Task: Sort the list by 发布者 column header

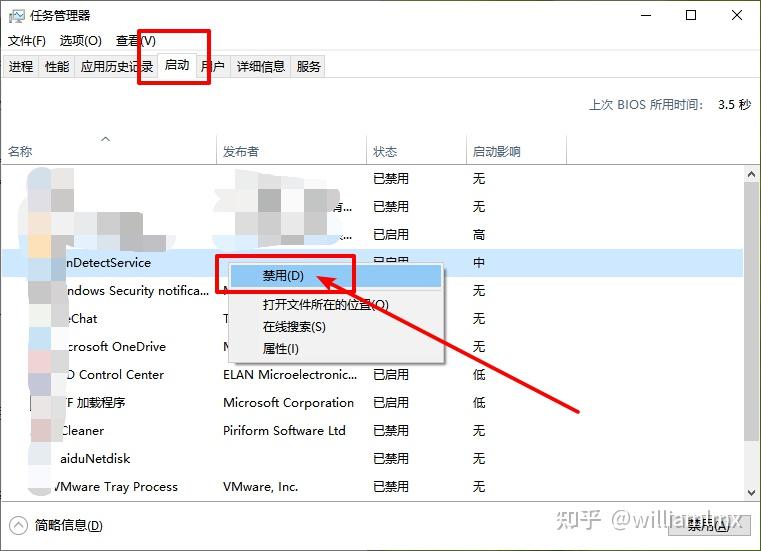Action: coord(291,151)
